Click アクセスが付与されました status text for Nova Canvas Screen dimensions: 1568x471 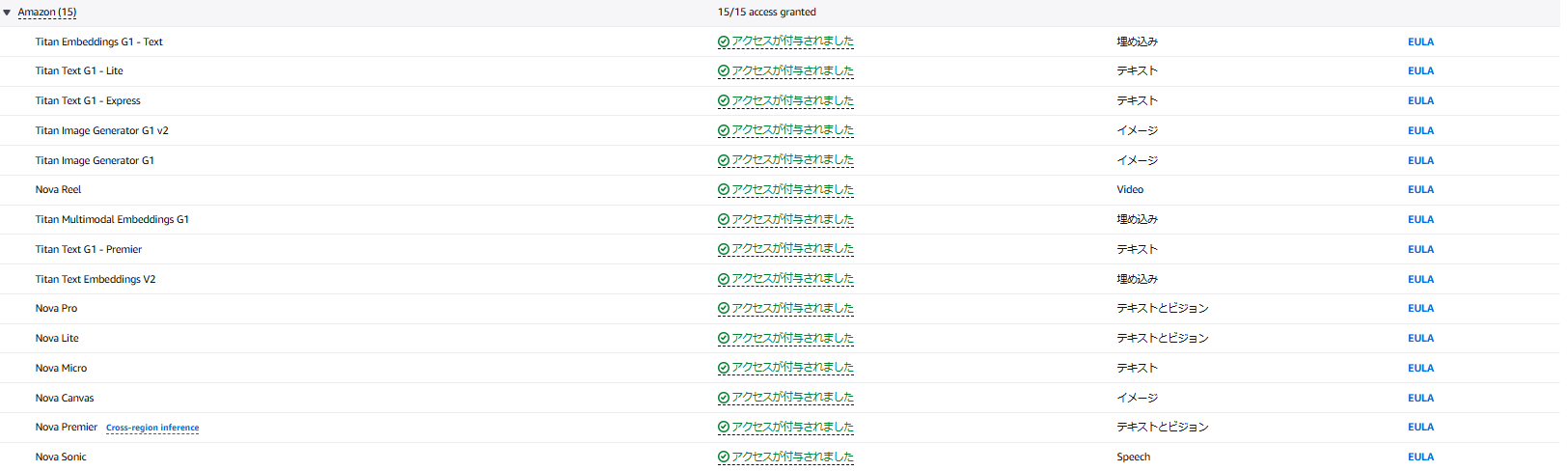(792, 399)
